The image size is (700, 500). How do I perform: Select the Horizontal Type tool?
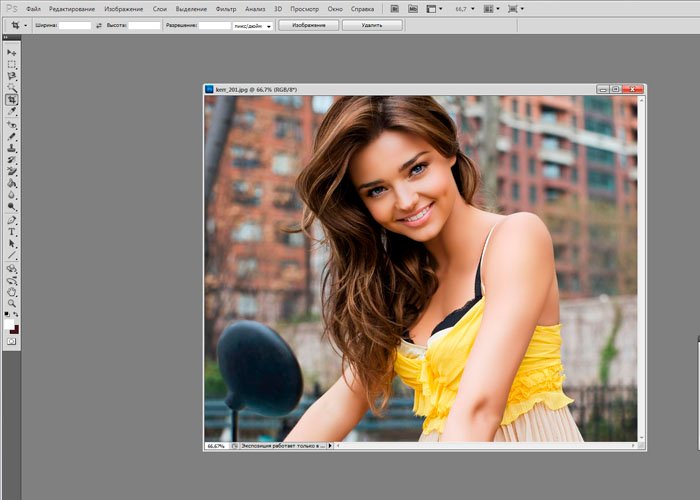tap(12, 231)
